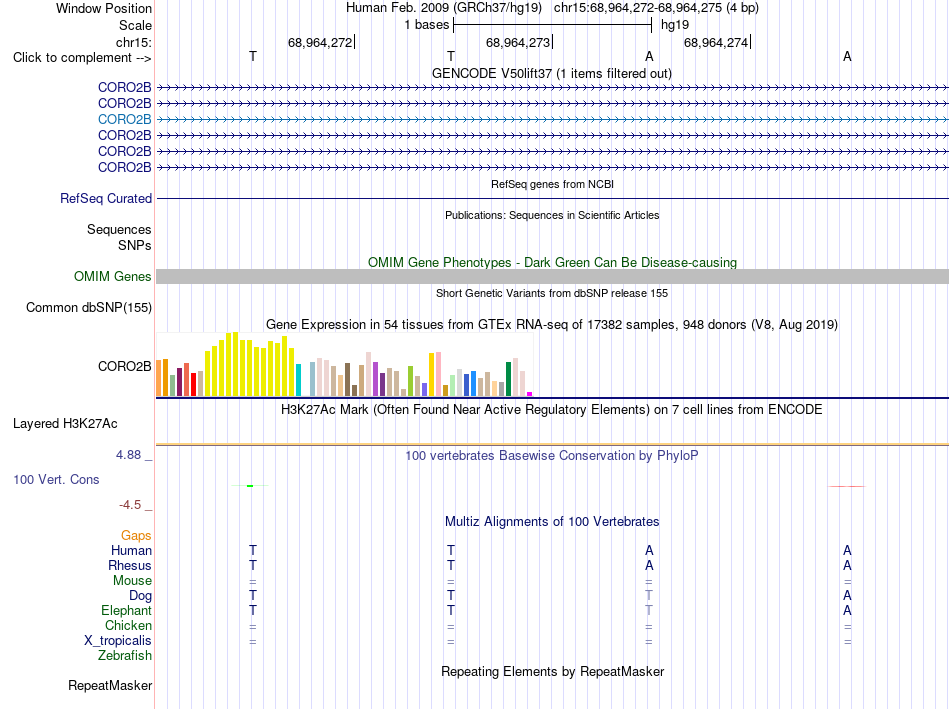
Task: Click the 4.88 PhyloP axis value
Action: click(128, 455)
